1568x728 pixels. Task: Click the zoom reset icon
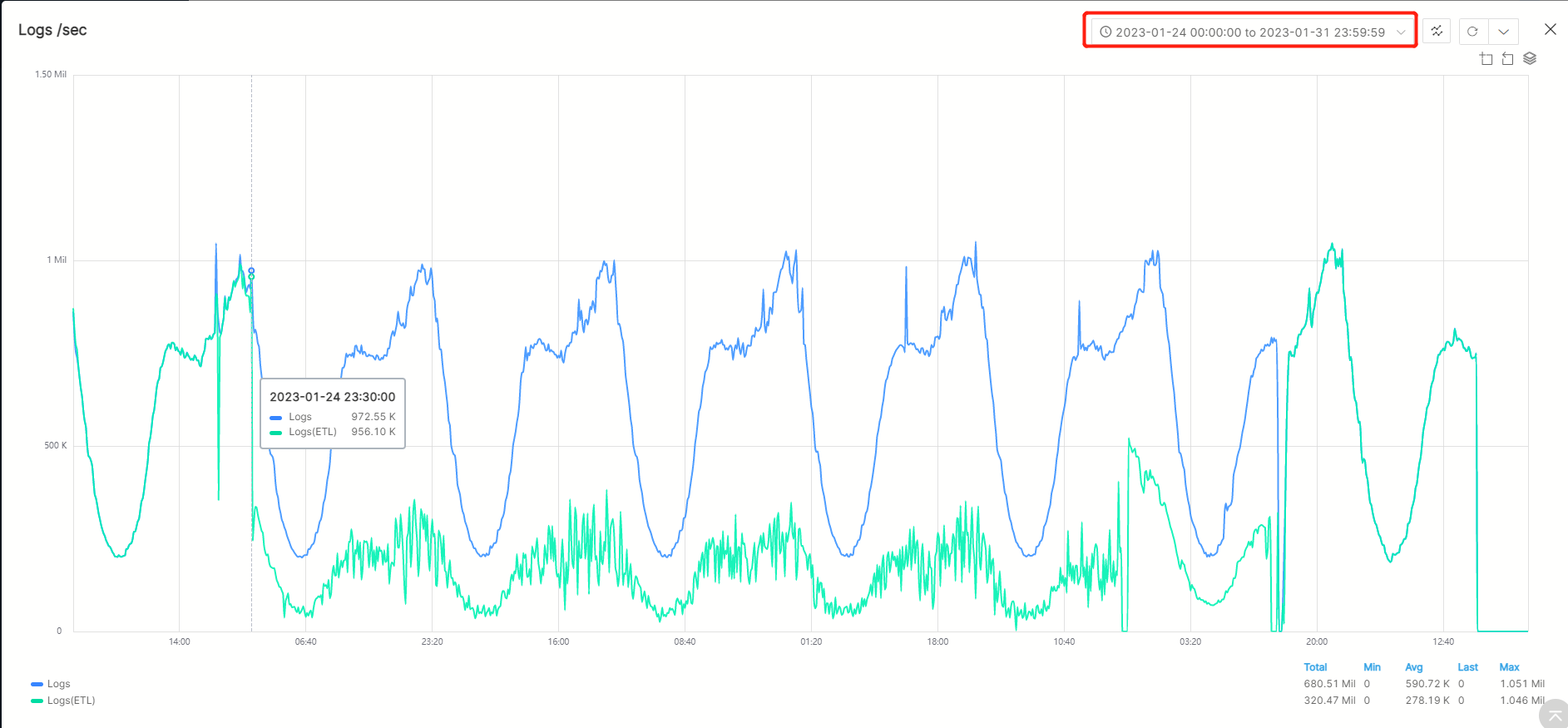click(x=1507, y=58)
